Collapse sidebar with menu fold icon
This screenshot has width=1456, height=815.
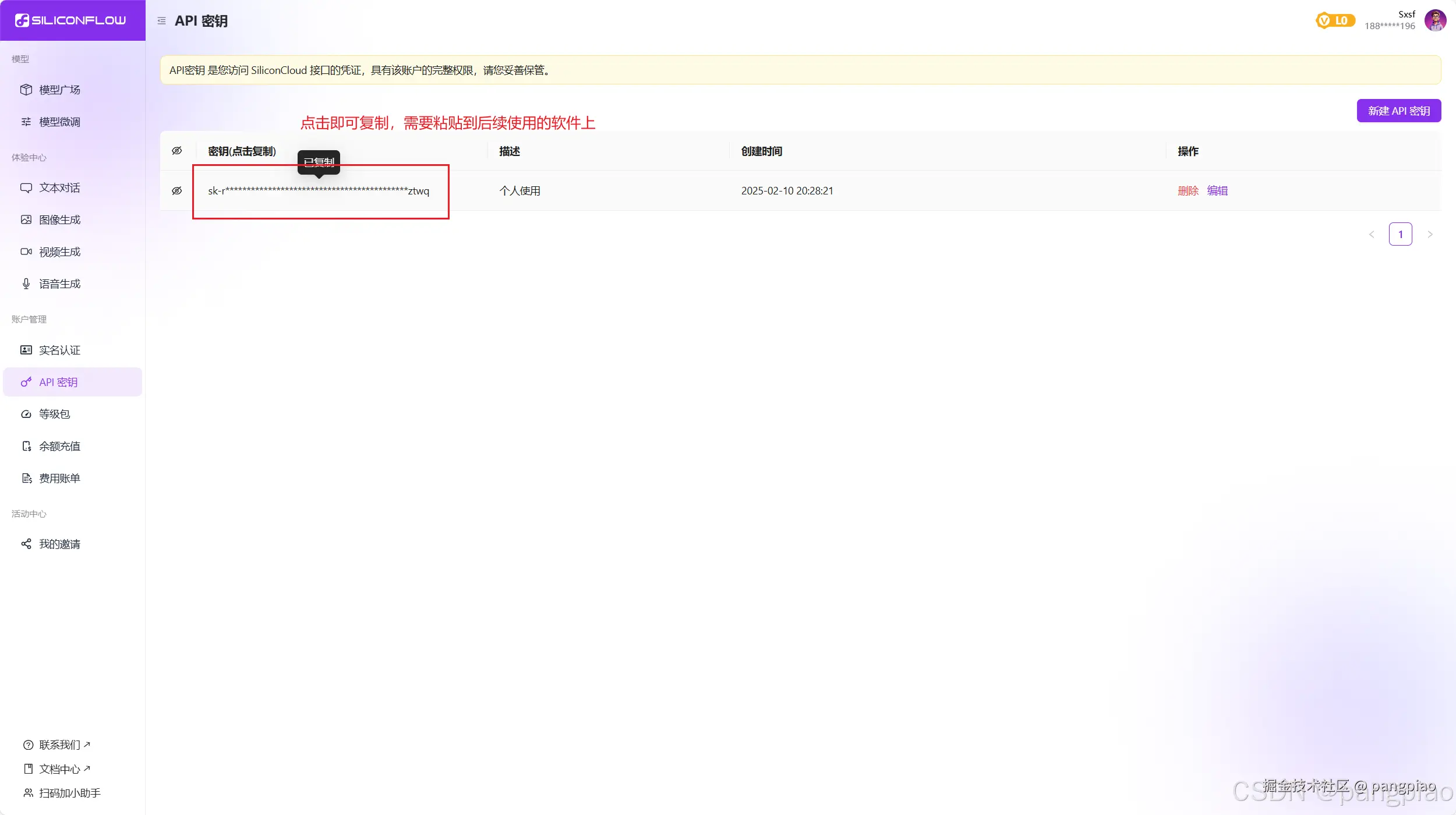pyautogui.click(x=161, y=21)
